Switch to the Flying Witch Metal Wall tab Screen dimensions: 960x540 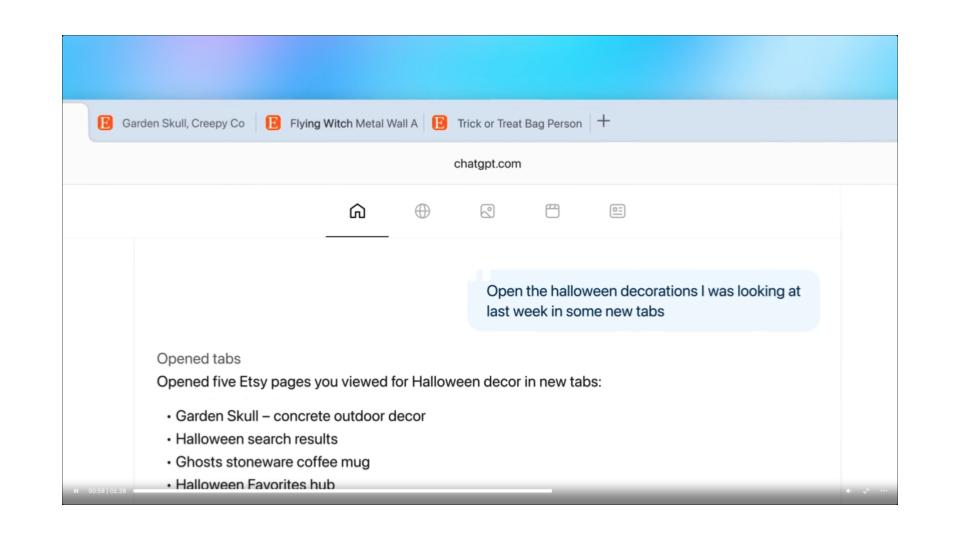coord(340,123)
